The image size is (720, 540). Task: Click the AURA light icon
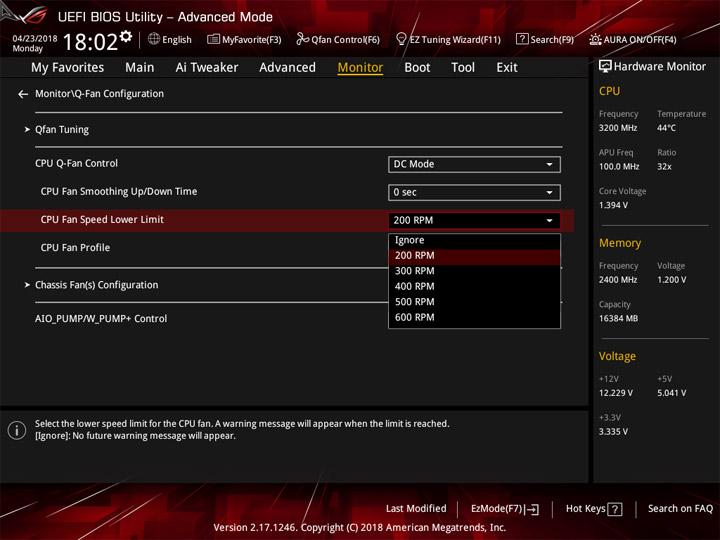click(x=595, y=39)
